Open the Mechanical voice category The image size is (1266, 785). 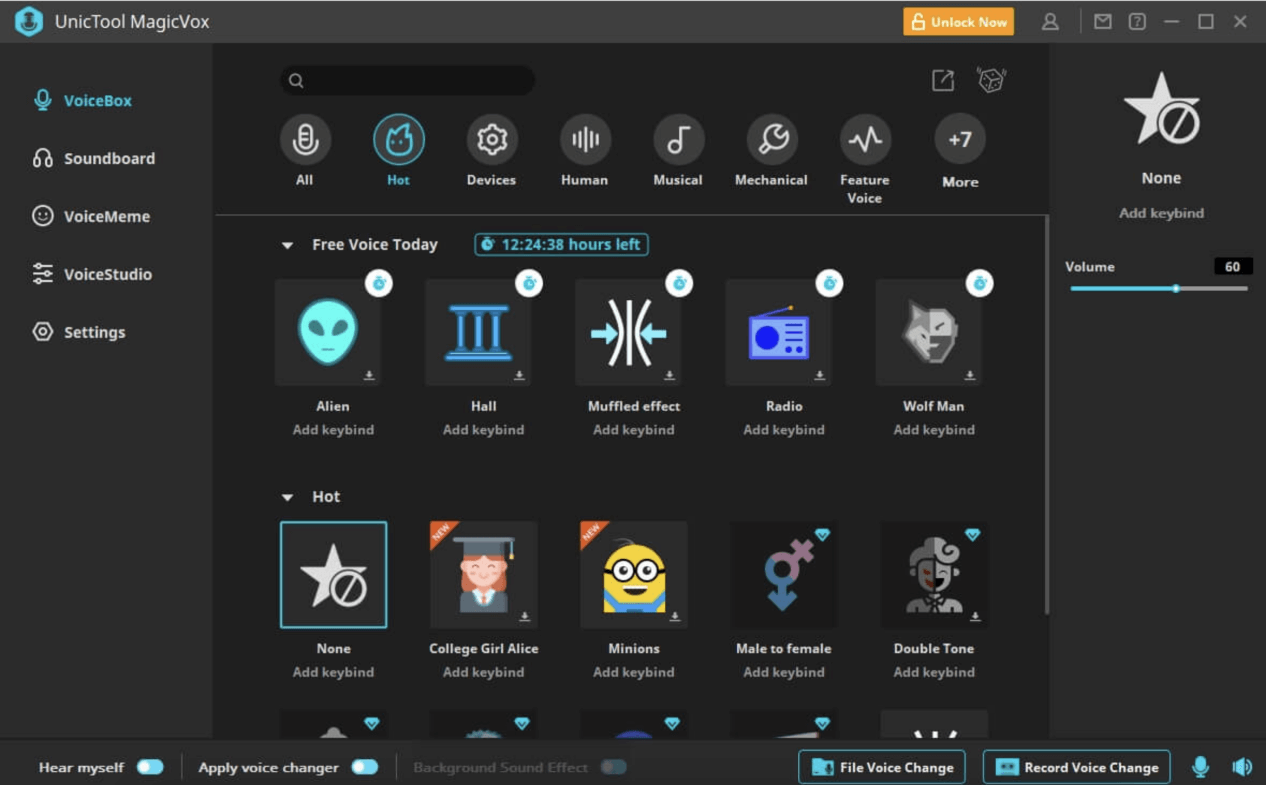coord(770,140)
